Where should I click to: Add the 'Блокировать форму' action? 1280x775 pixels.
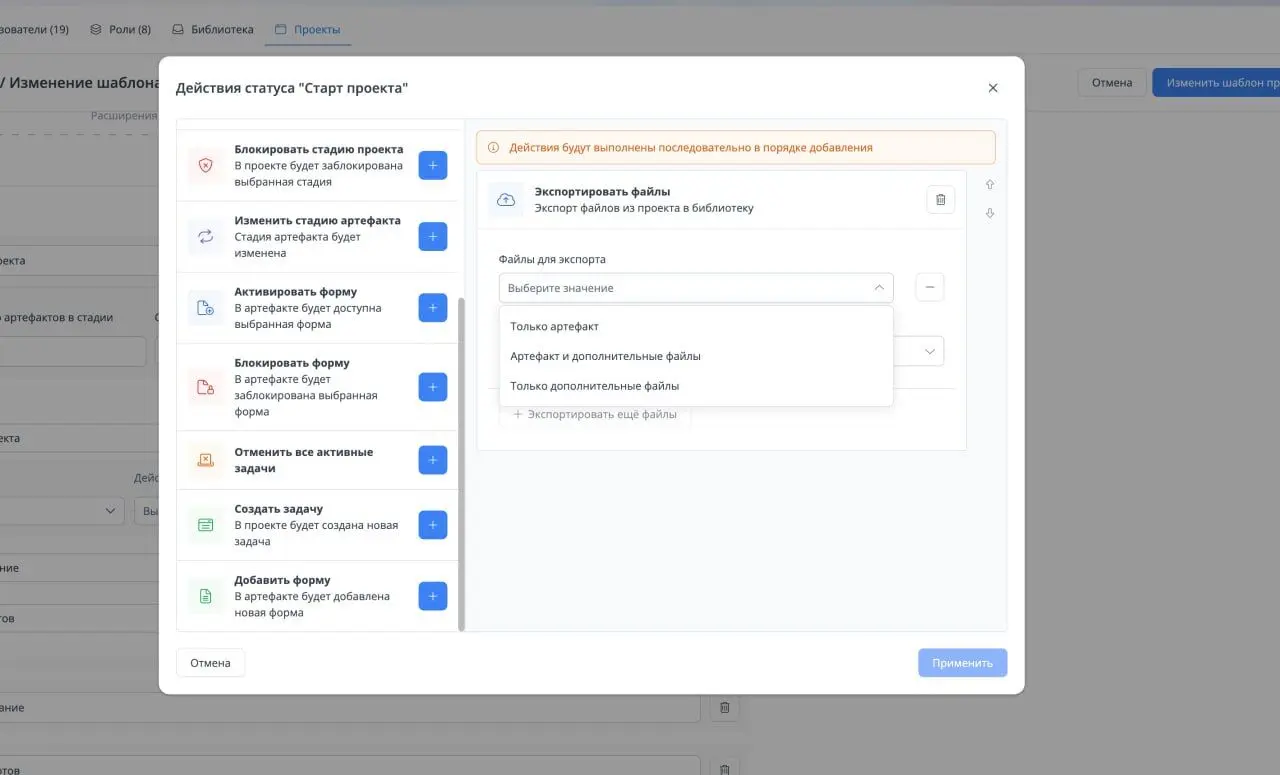point(432,387)
